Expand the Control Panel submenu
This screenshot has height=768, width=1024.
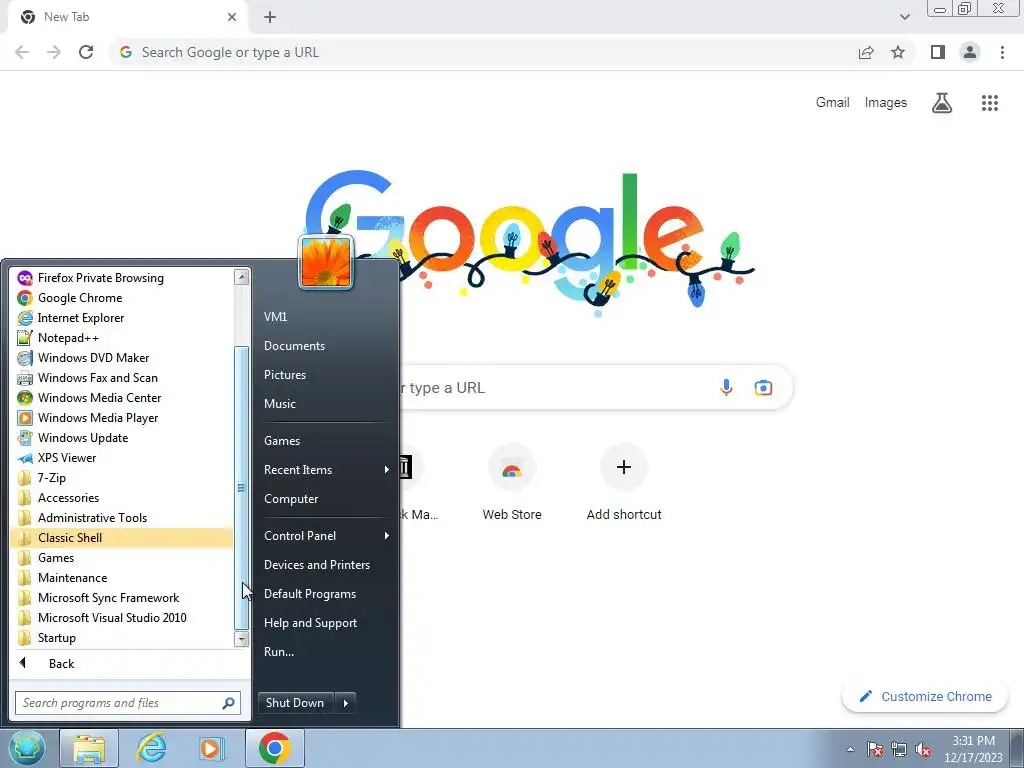pyautogui.click(x=325, y=536)
